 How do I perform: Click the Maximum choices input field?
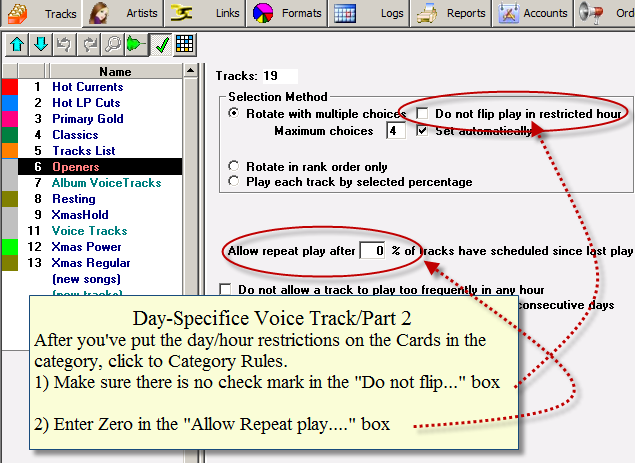coord(396,131)
